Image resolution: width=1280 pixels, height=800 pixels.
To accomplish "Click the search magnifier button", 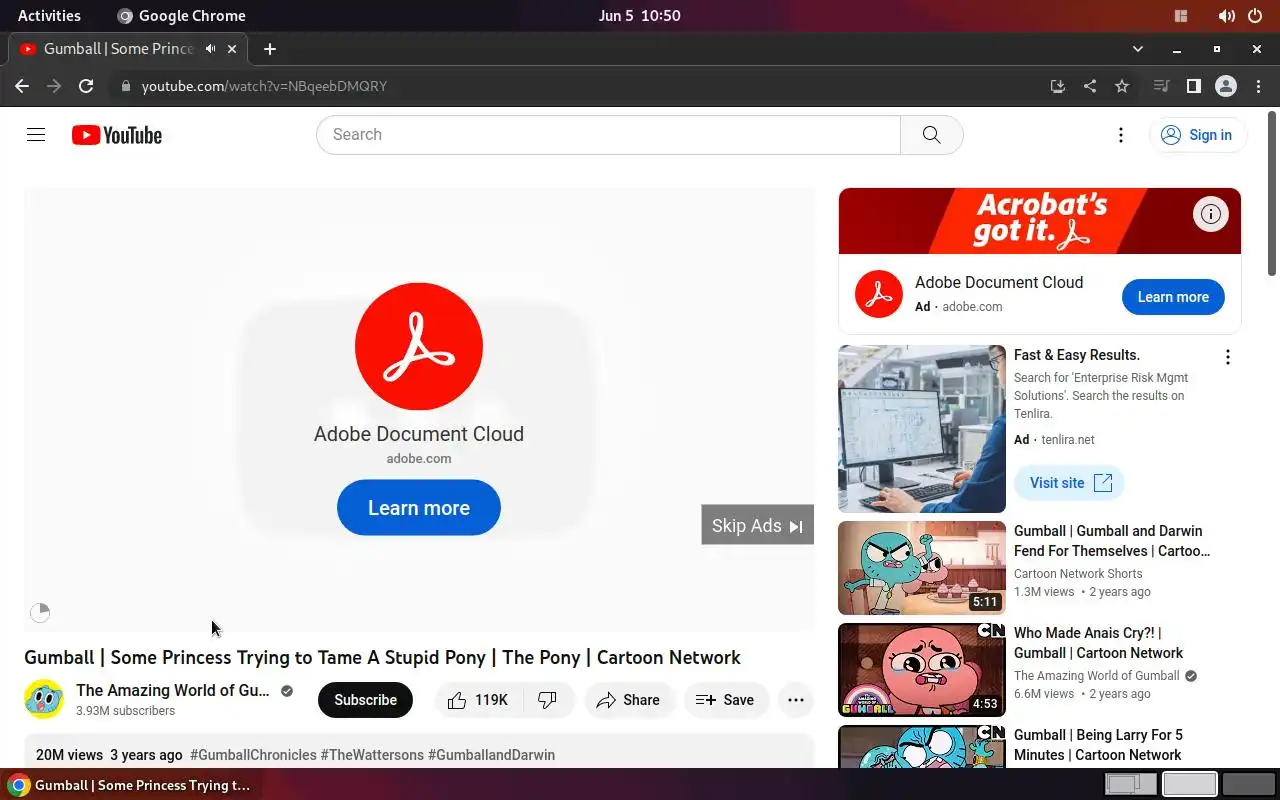I will tap(931, 135).
